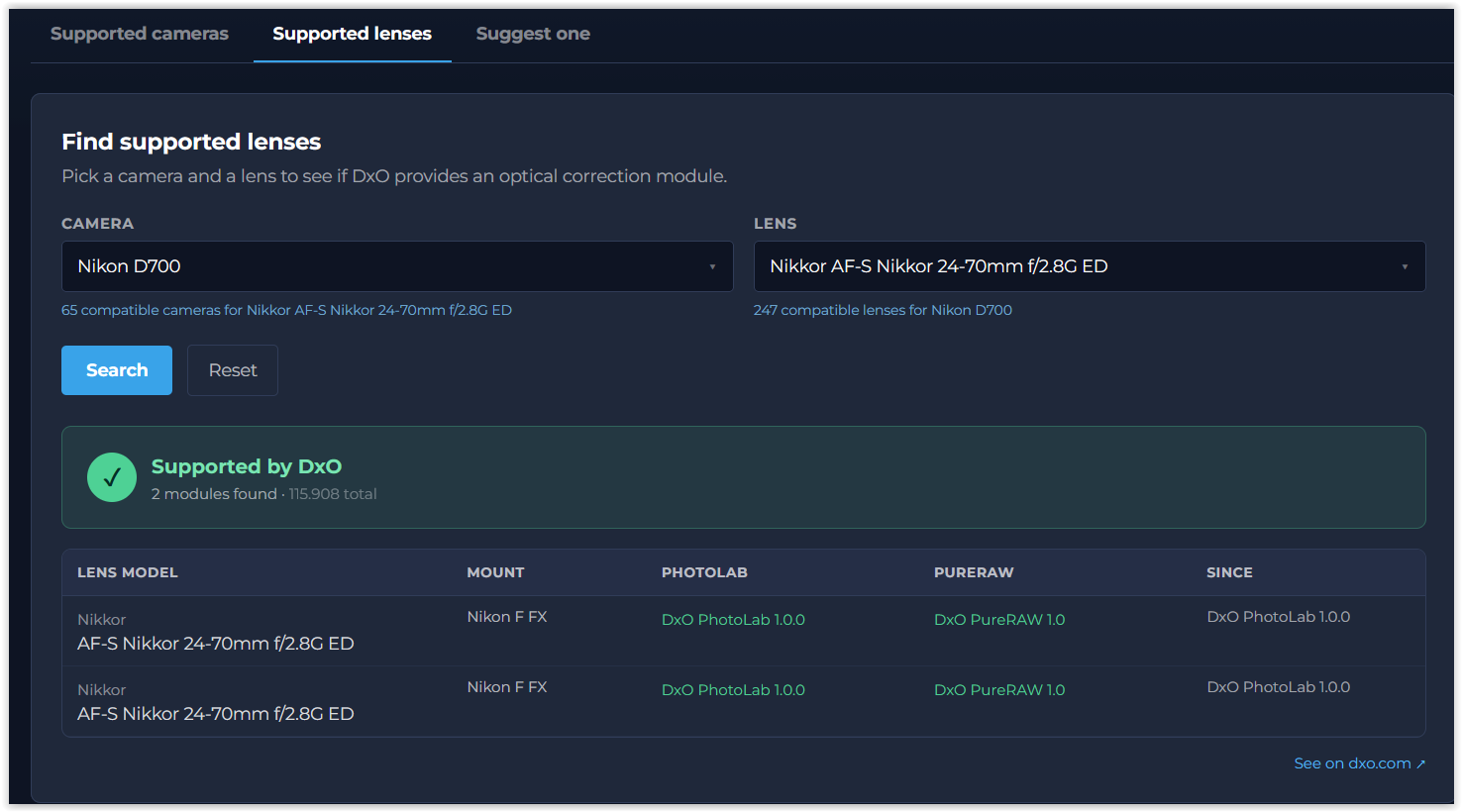Select the Supported lenses tab
Image resolution: width=1462 pixels, height=812 pixels.
coord(353,34)
